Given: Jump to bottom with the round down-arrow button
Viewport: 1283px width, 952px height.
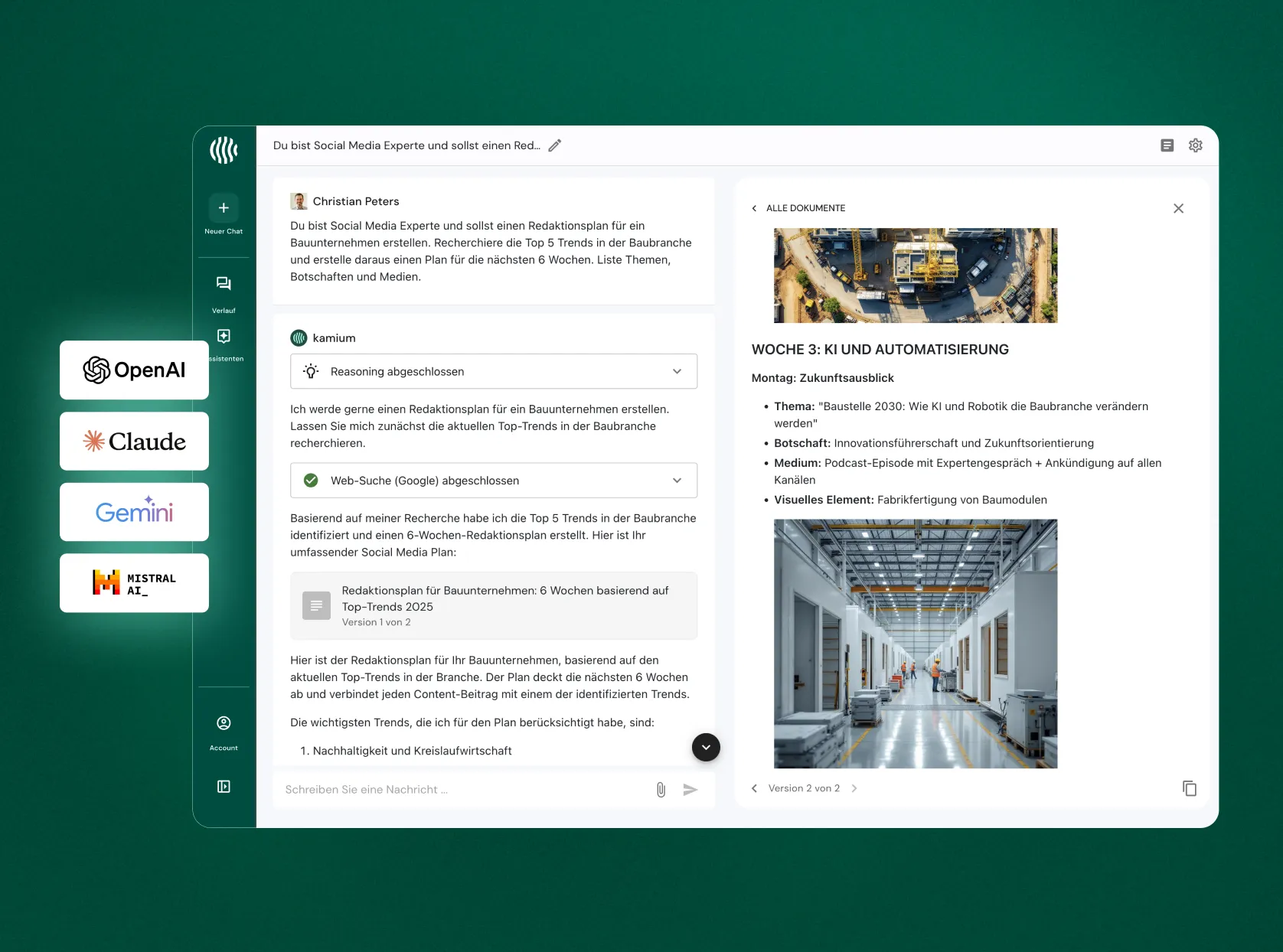Looking at the screenshot, I should 706,747.
